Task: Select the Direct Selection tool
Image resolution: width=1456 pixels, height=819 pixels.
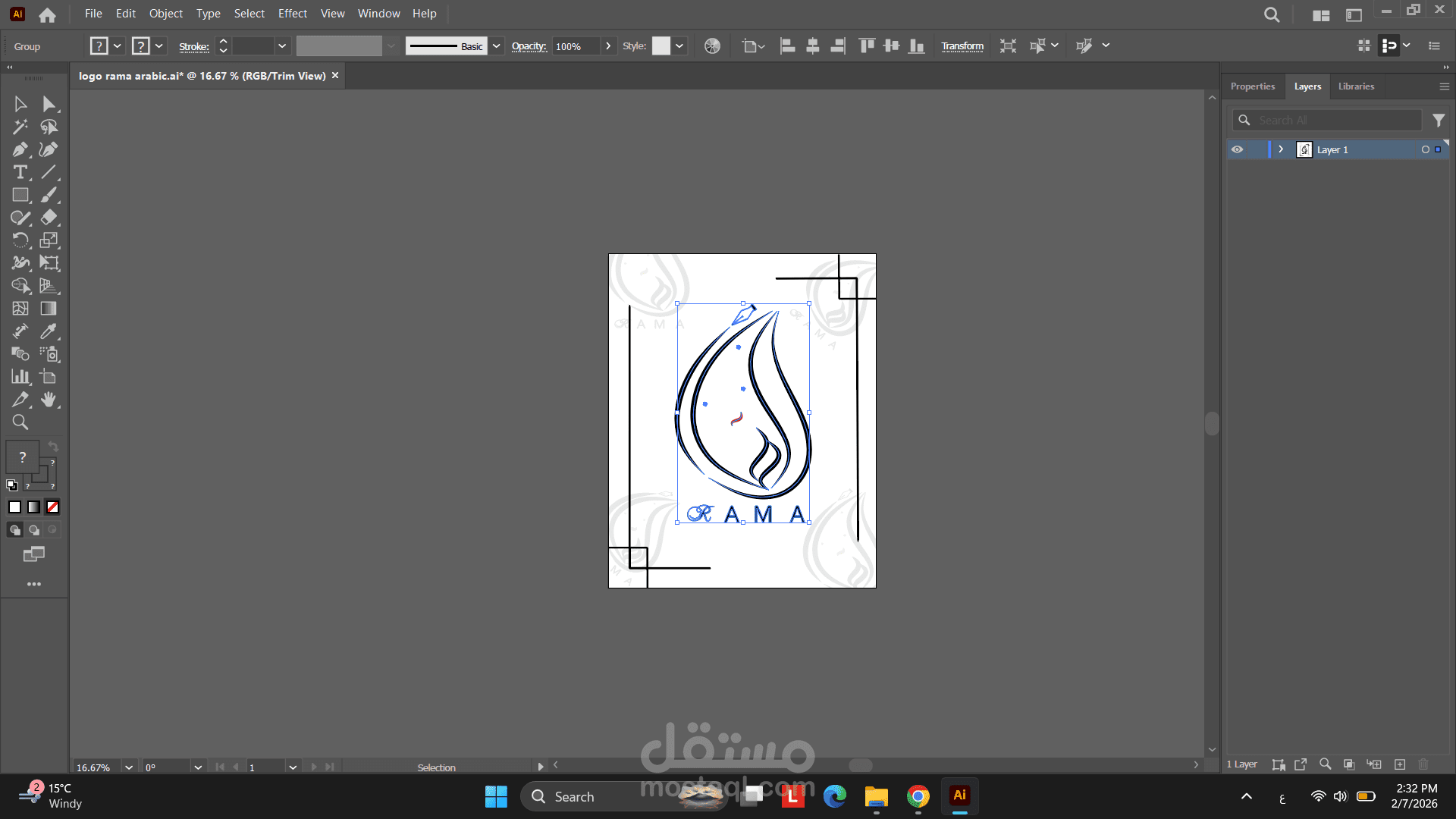Action: (49, 104)
